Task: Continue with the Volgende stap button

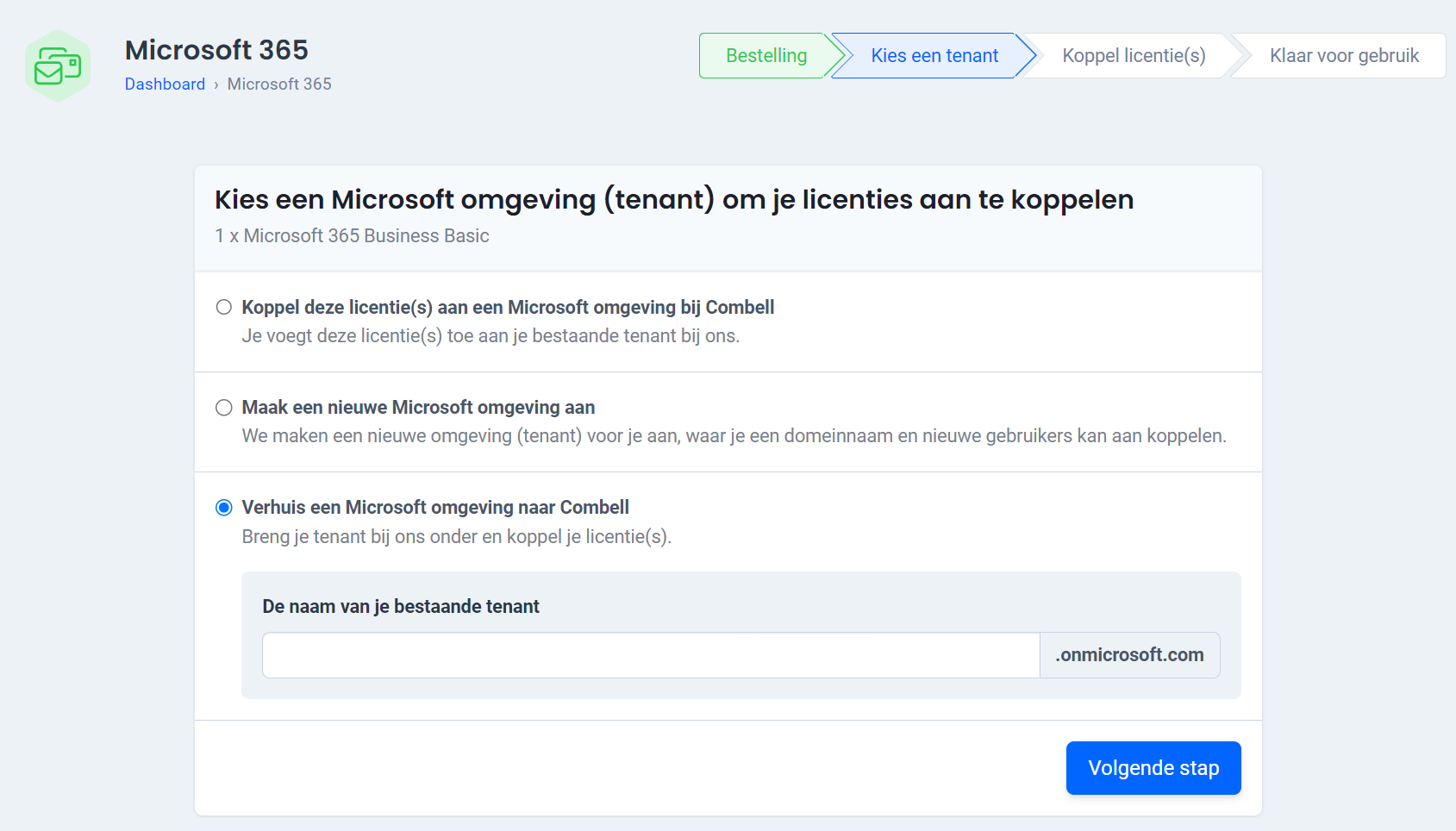Action: 1153,768
